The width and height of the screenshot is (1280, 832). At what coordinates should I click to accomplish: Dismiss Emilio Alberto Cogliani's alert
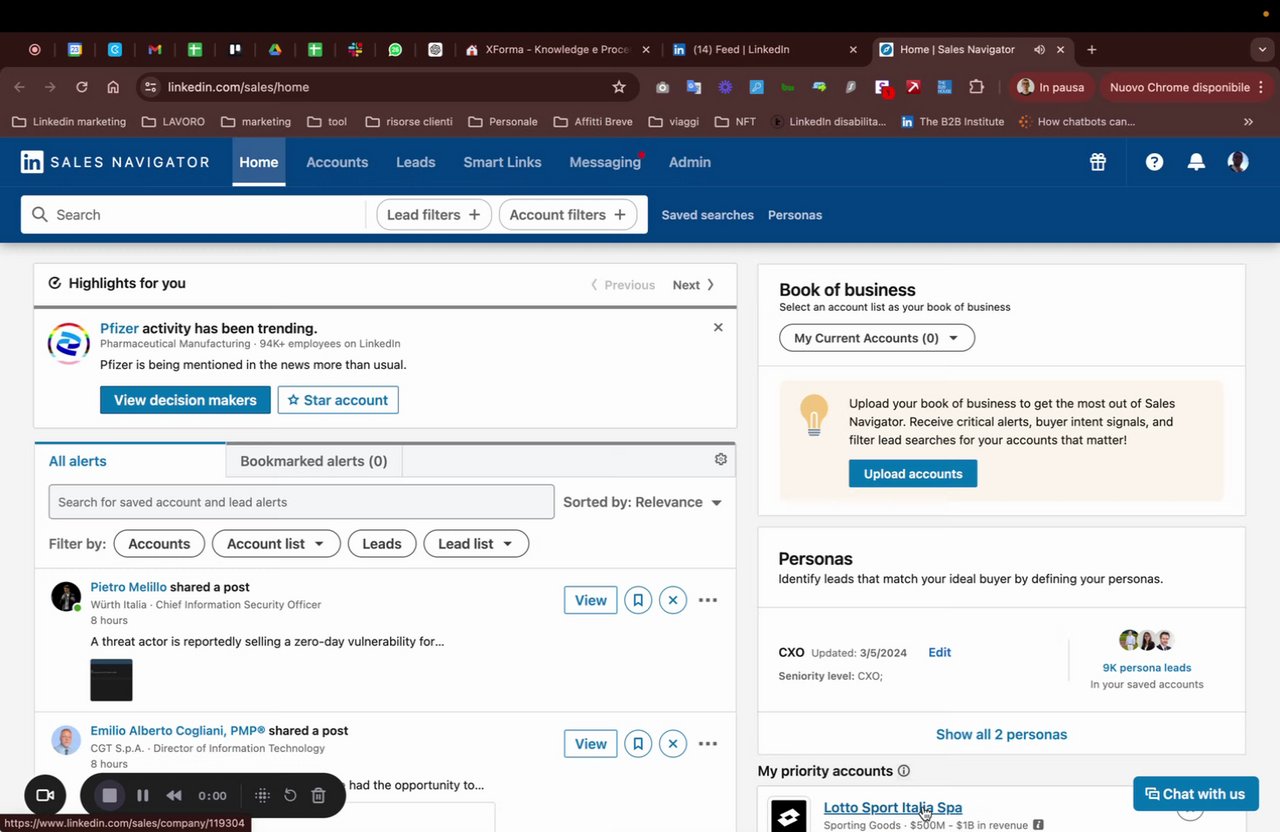click(x=673, y=744)
